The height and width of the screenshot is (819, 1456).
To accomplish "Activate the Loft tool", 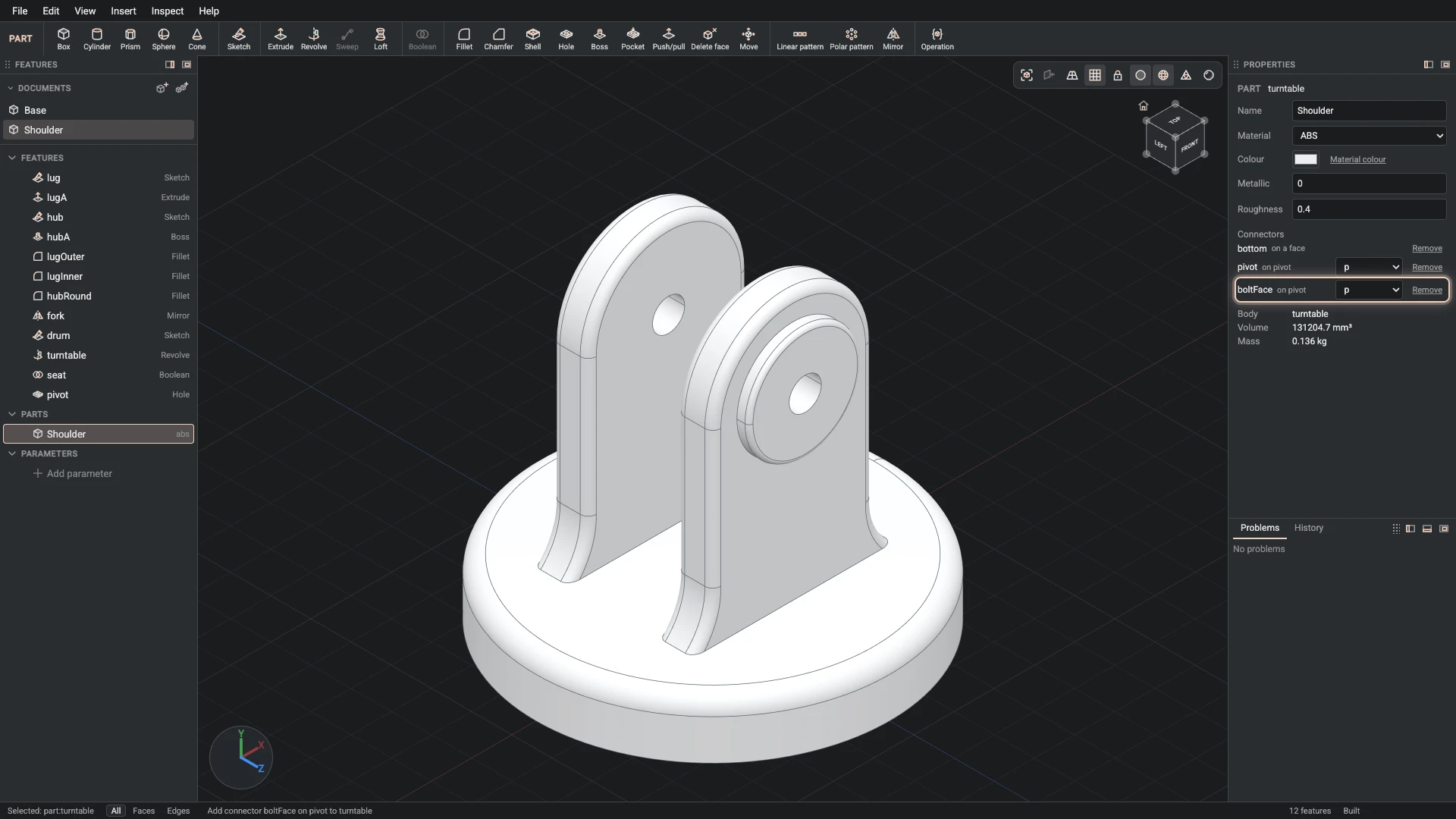I will pos(381,39).
